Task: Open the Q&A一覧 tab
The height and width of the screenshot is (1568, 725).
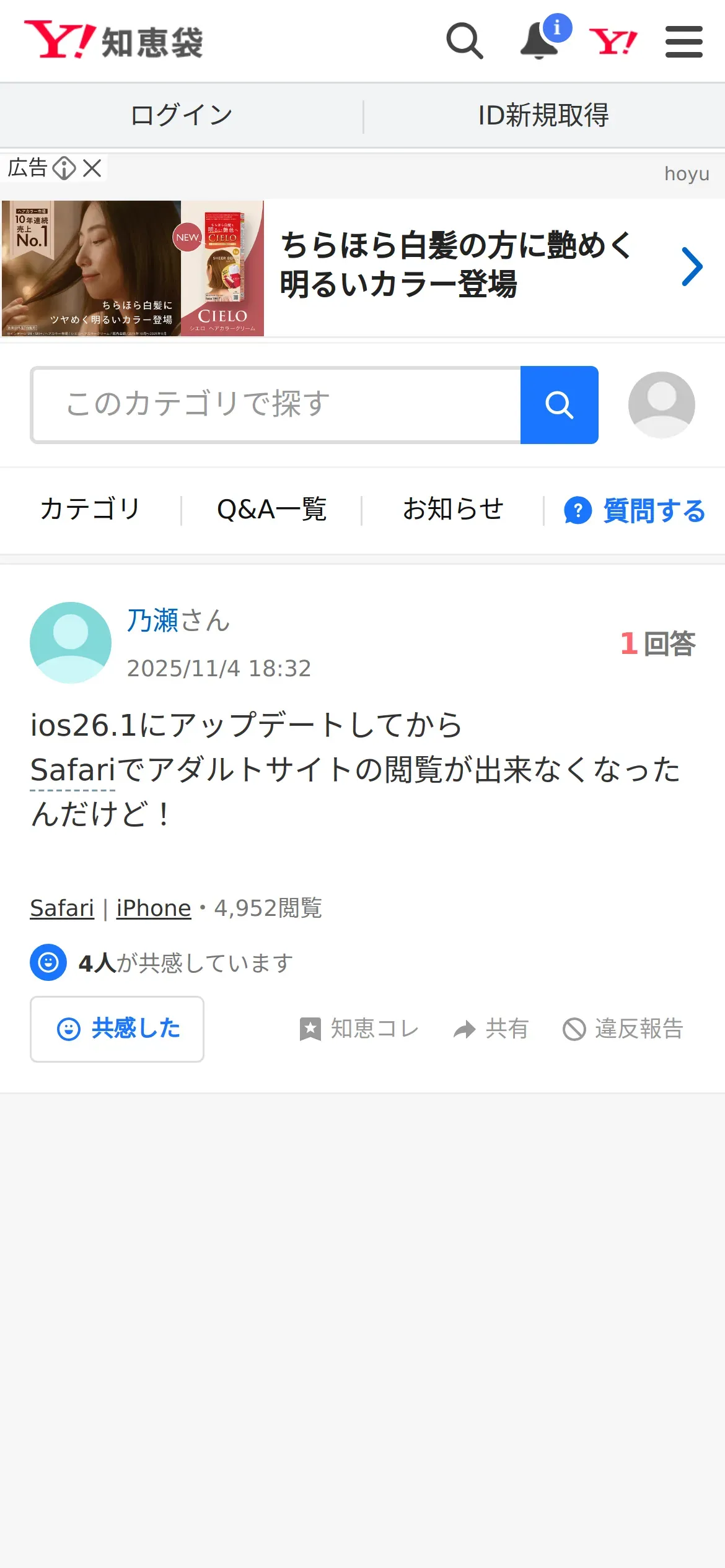Action: pyautogui.click(x=271, y=510)
